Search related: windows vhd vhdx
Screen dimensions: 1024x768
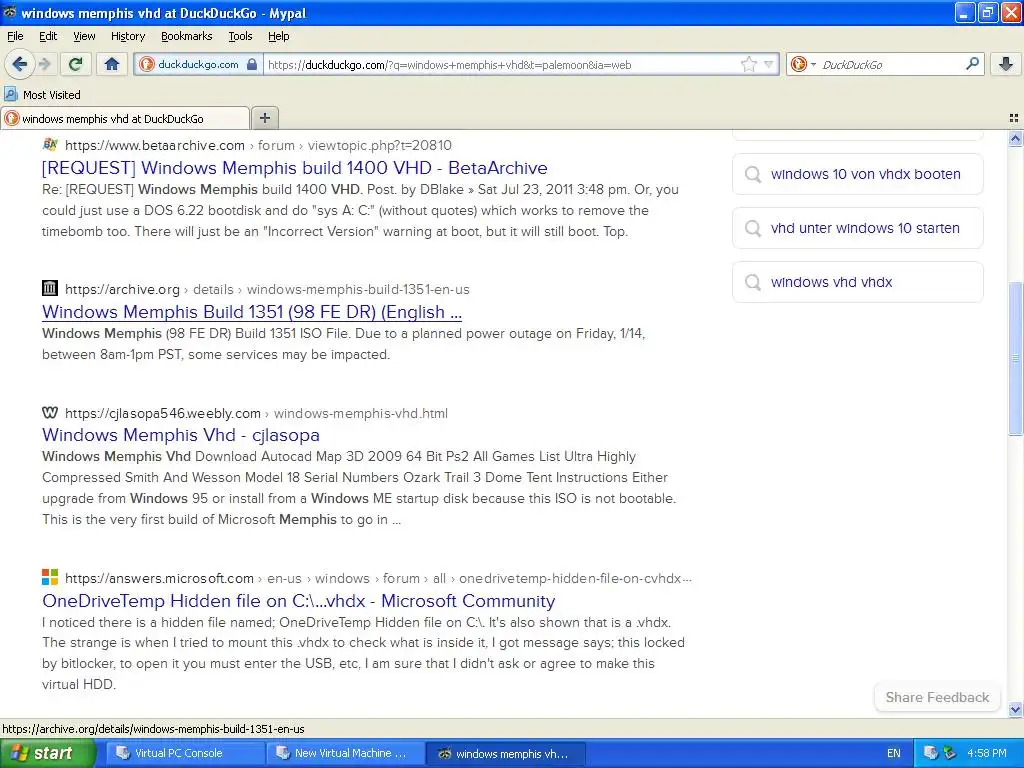click(x=857, y=282)
